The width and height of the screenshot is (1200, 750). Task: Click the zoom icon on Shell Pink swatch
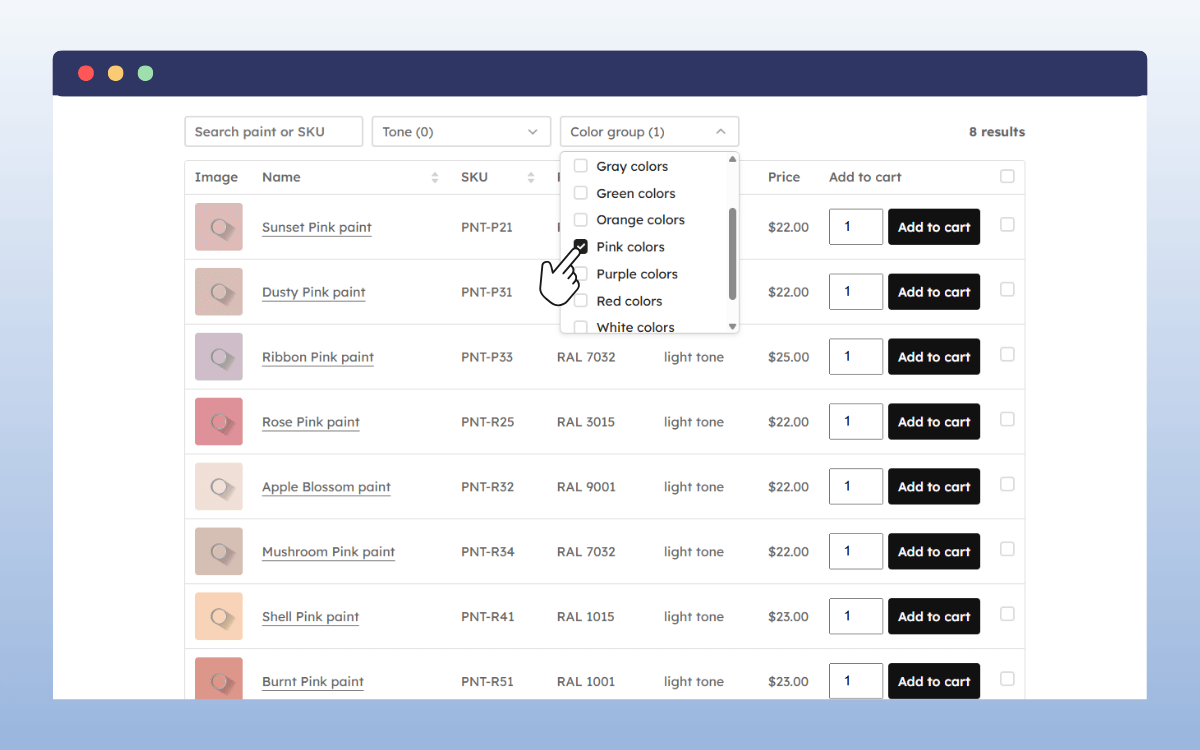219,616
